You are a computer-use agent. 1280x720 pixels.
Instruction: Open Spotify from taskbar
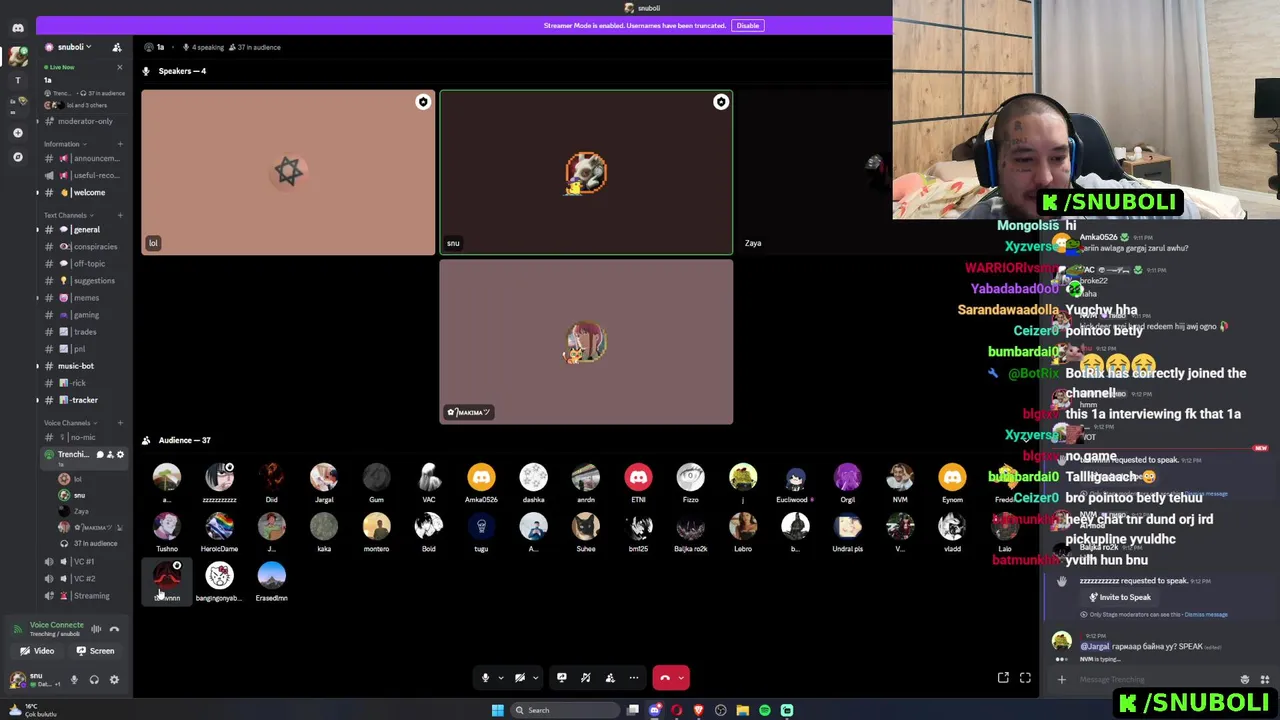[765, 710]
